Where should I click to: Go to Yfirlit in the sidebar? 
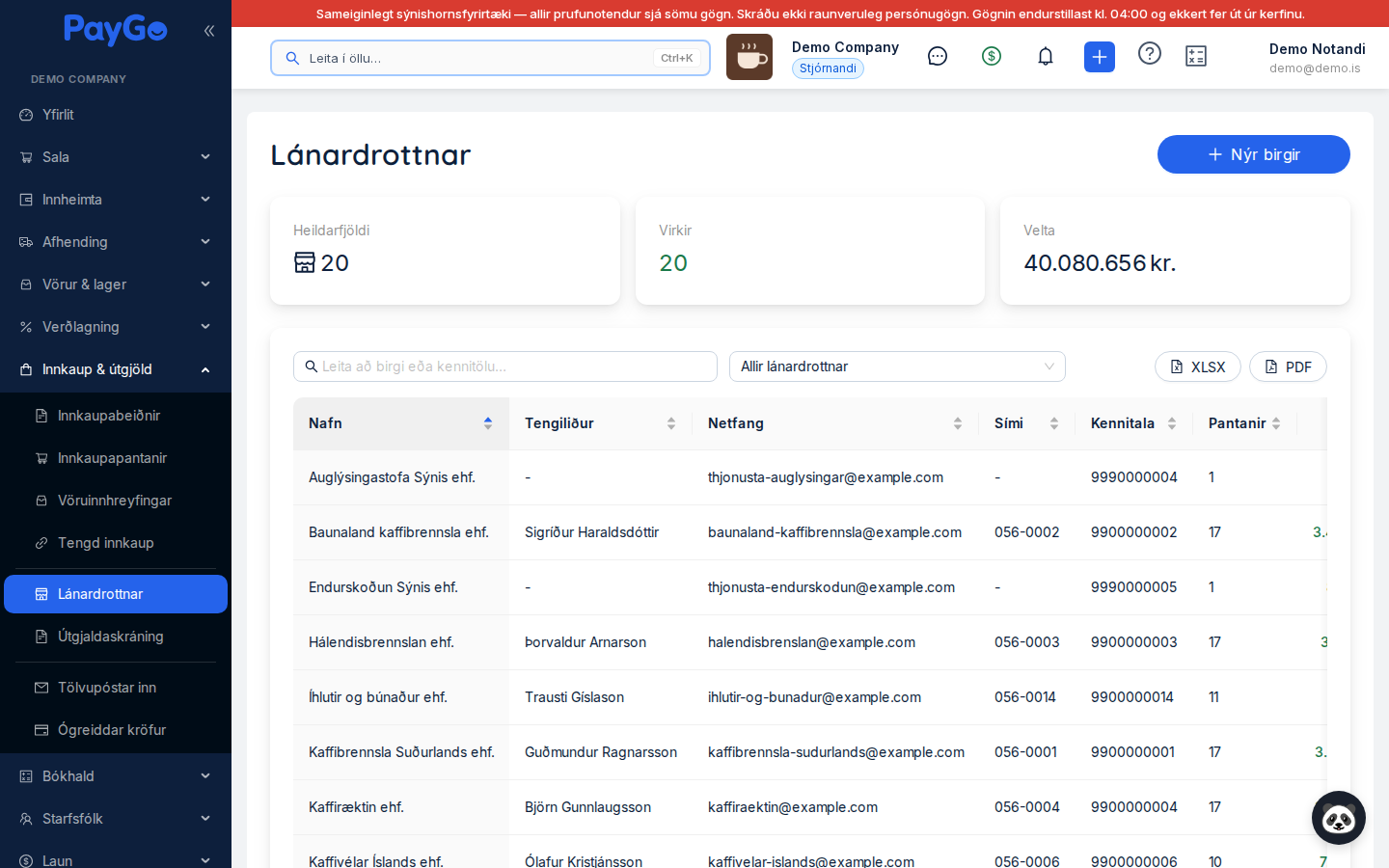pyautogui.click(x=116, y=115)
